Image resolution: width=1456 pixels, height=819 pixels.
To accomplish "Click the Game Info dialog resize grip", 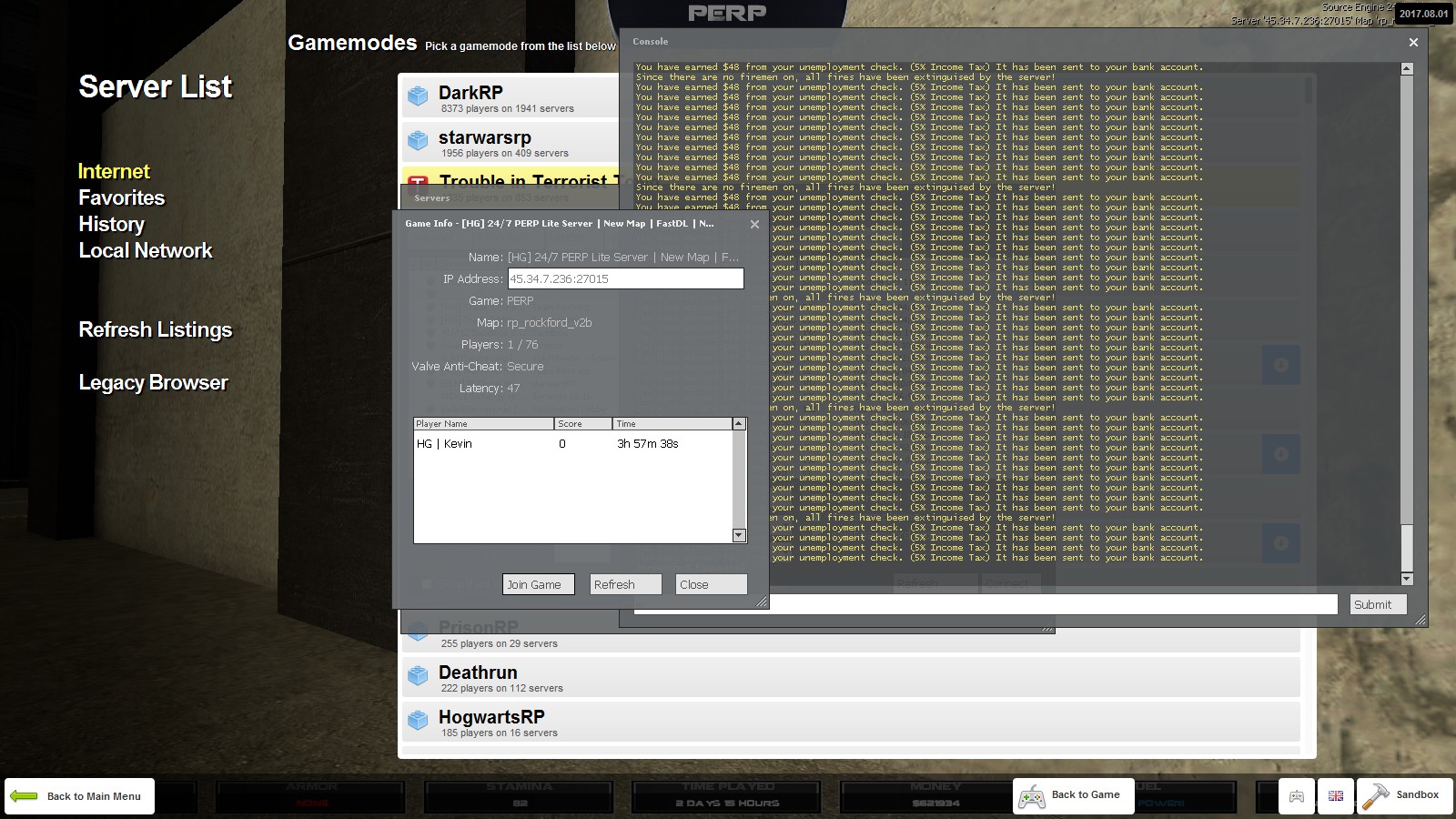I will point(763,602).
